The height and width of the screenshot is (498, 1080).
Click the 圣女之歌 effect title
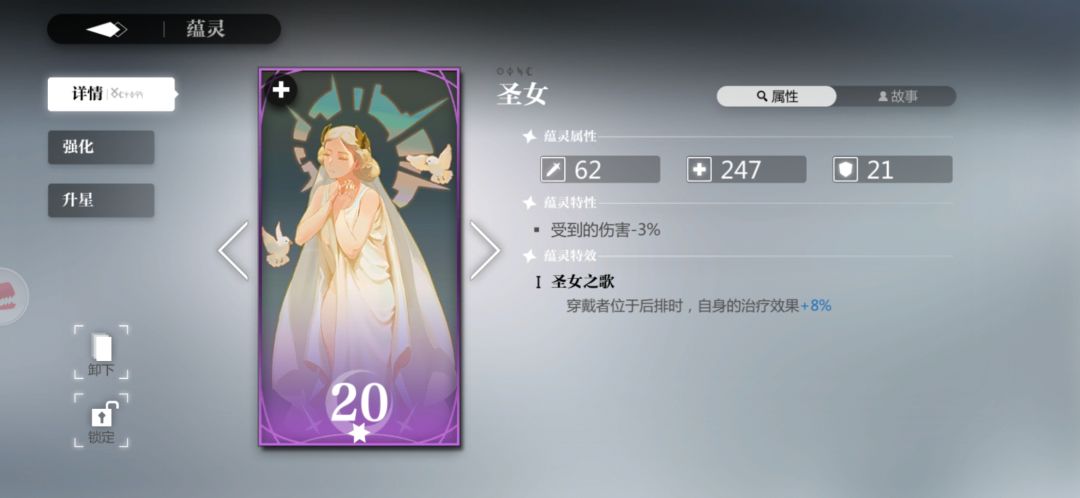[583, 282]
